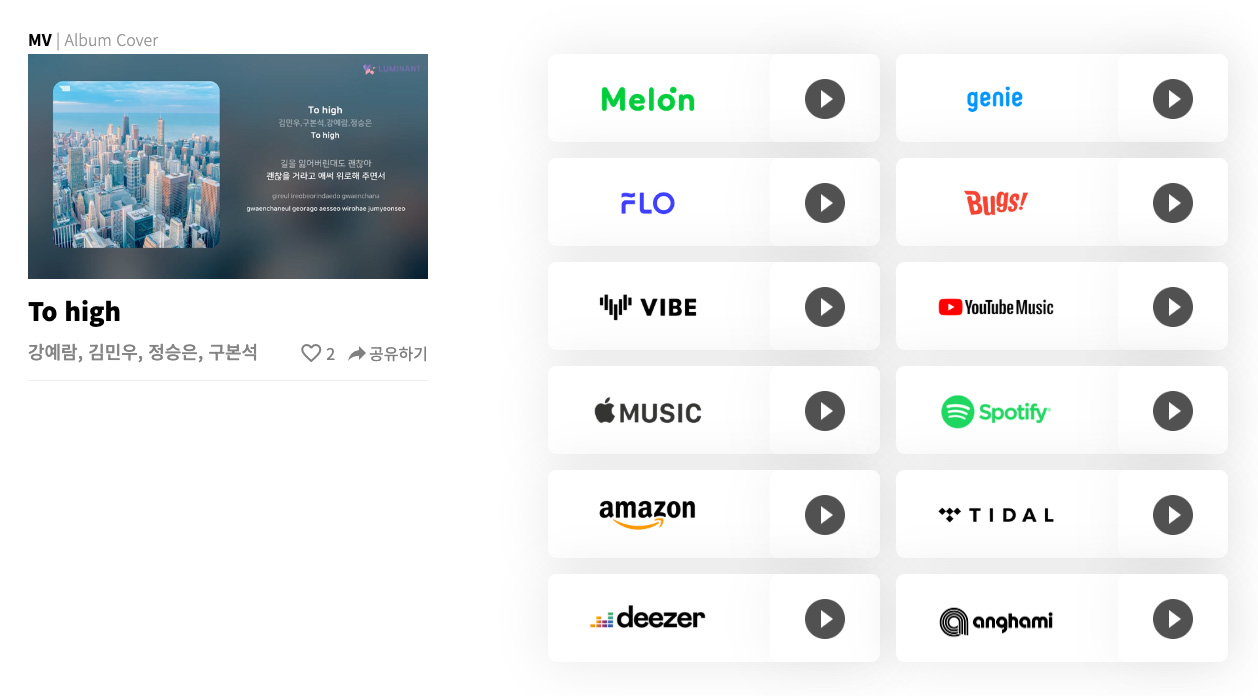Screen dimensions: 1258x696
Task: Play on YouTube Music
Action: click(x=1172, y=307)
